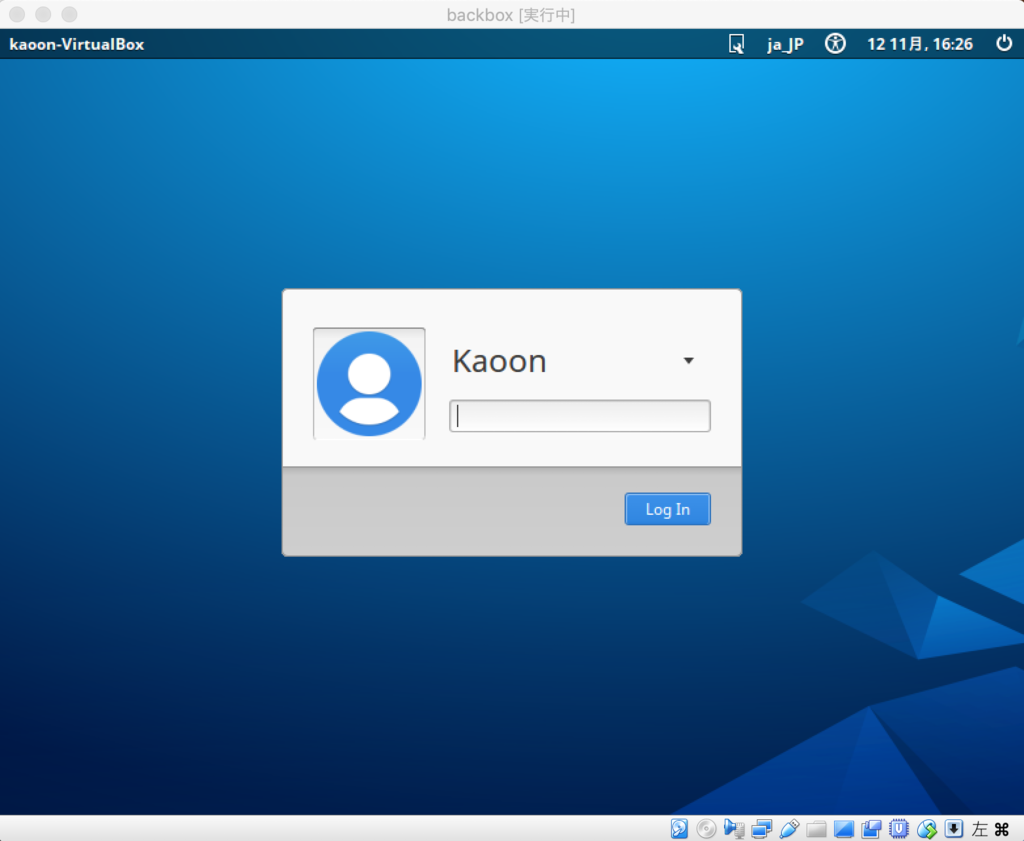Expand the Kaoon user dropdown arrow
Viewport: 1024px width, 841px height.
tap(688, 360)
